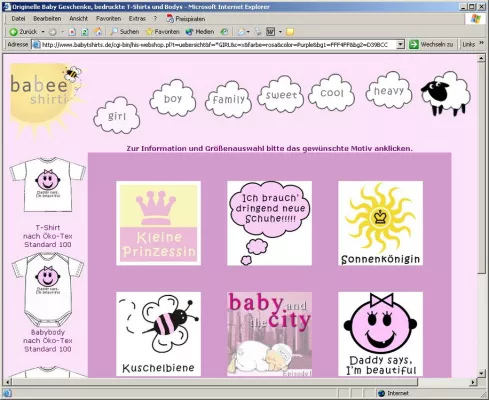Viewport: 489px width, 400px height.
Task: Select the T-Shirt product image
Action: tap(48, 184)
